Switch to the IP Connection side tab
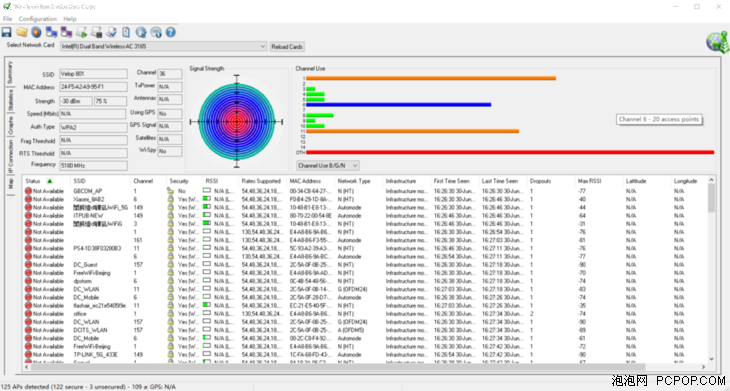 [x=10, y=157]
